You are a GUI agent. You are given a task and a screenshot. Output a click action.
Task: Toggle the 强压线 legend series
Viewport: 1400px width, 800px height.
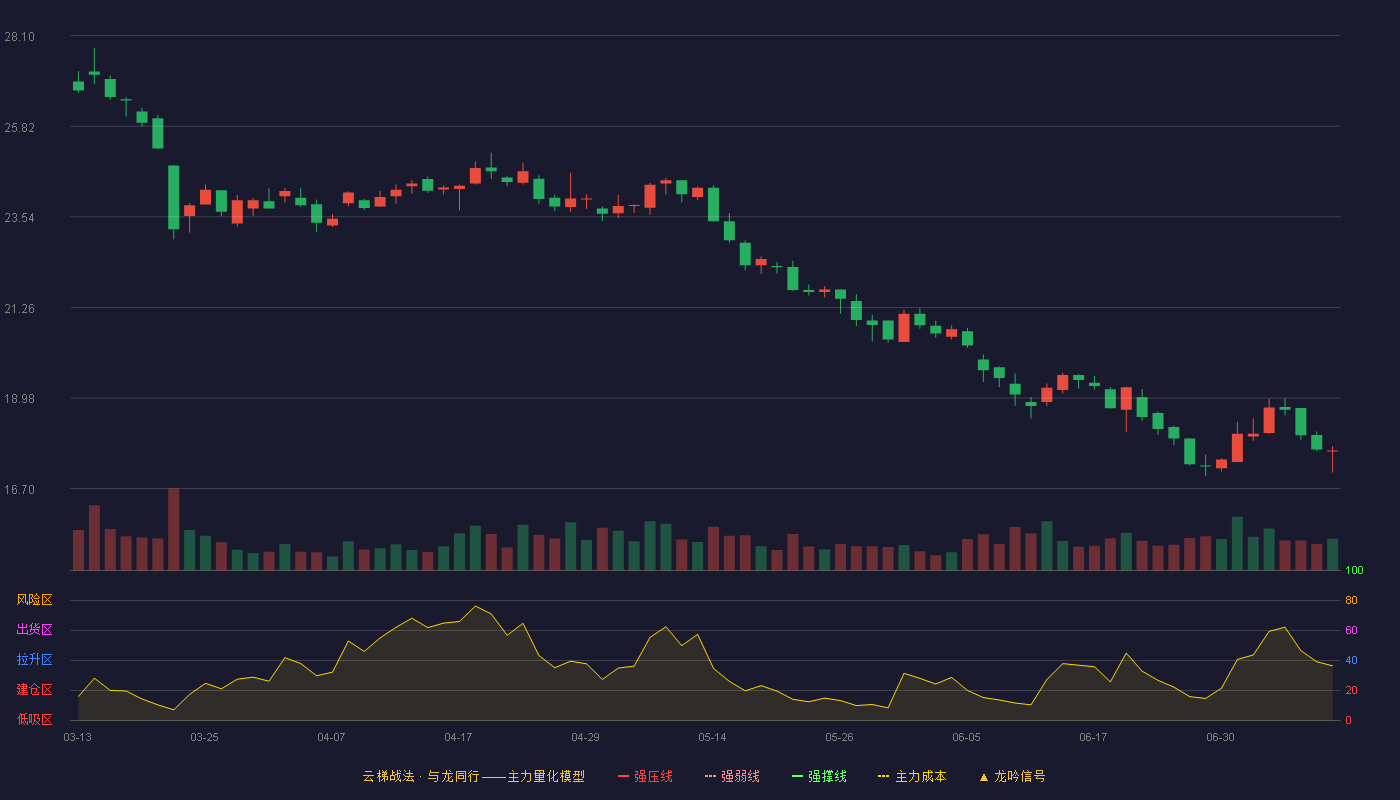coord(645,776)
